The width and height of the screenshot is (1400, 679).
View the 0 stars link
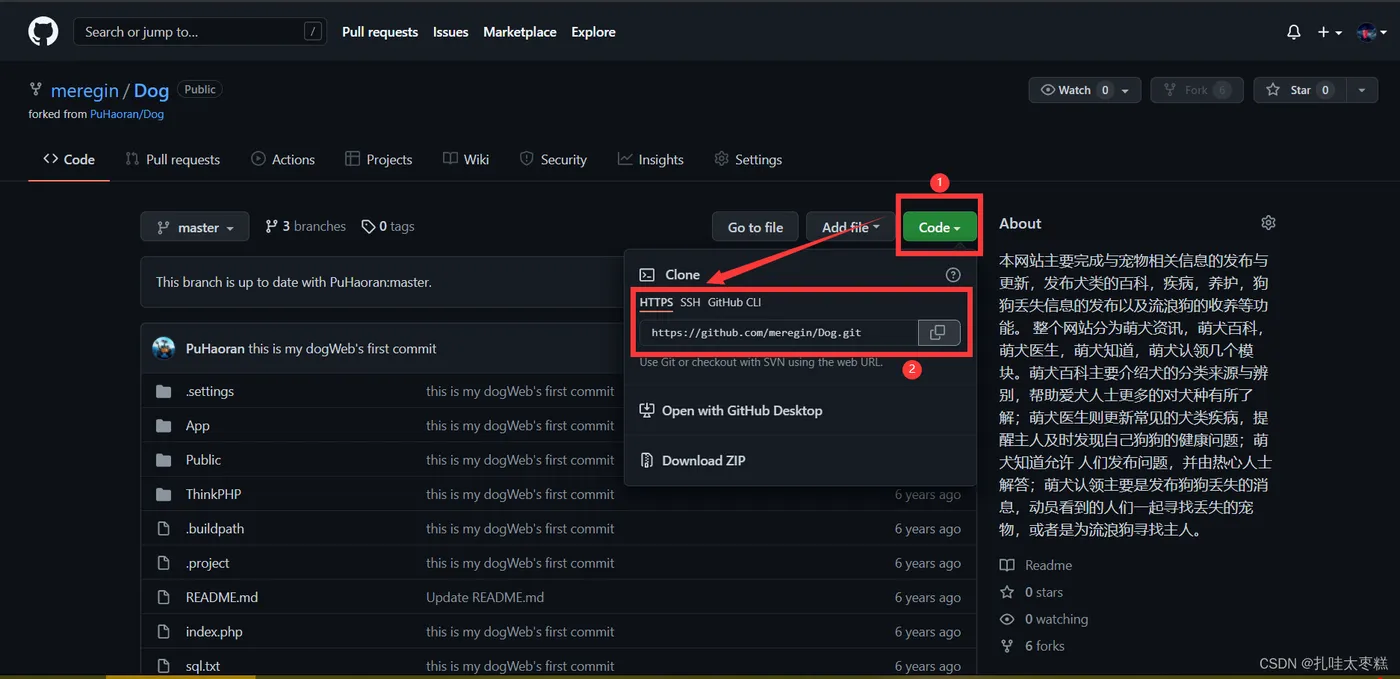click(x=1032, y=592)
